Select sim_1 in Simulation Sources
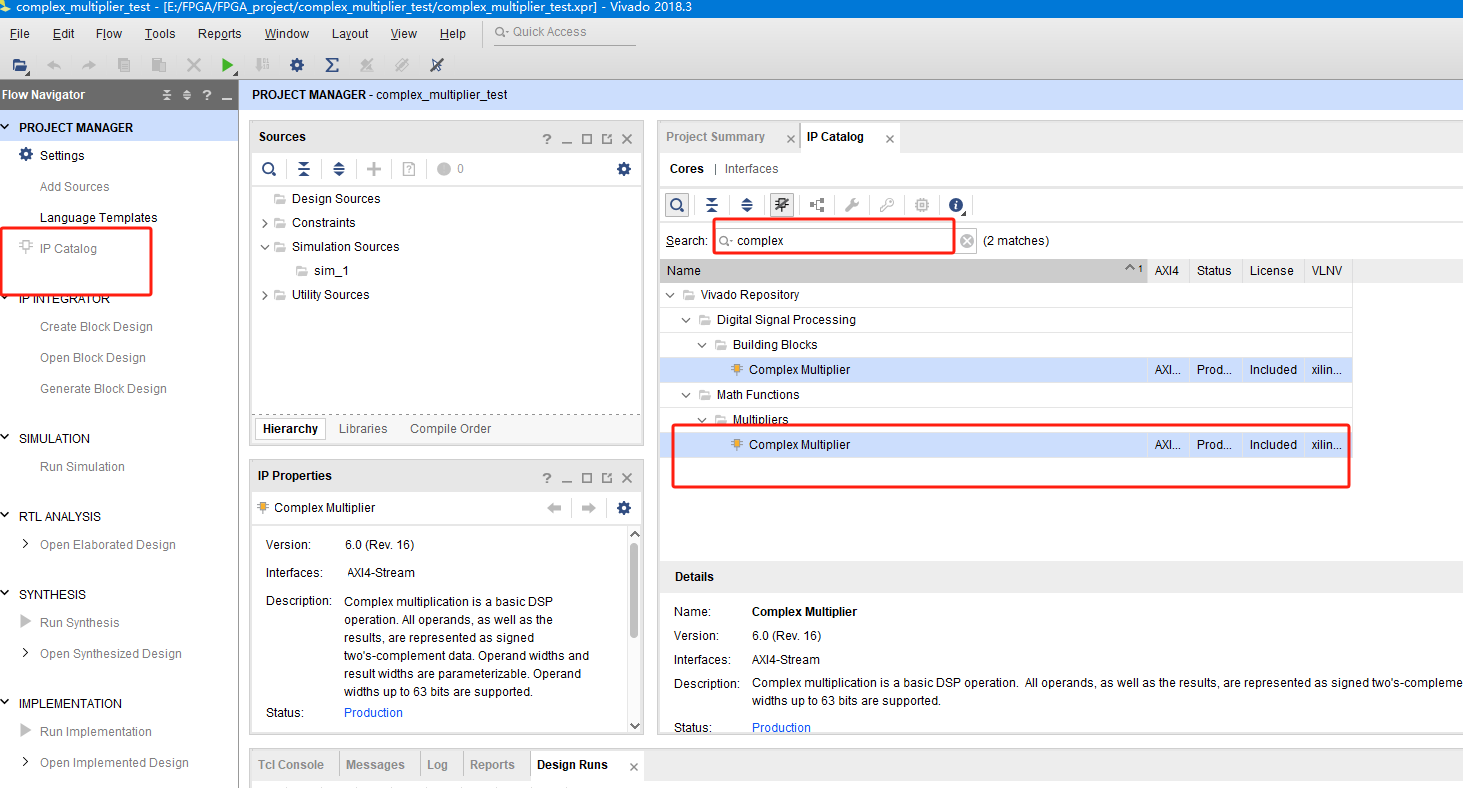This screenshot has width=1463, height=788. point(331,271)
